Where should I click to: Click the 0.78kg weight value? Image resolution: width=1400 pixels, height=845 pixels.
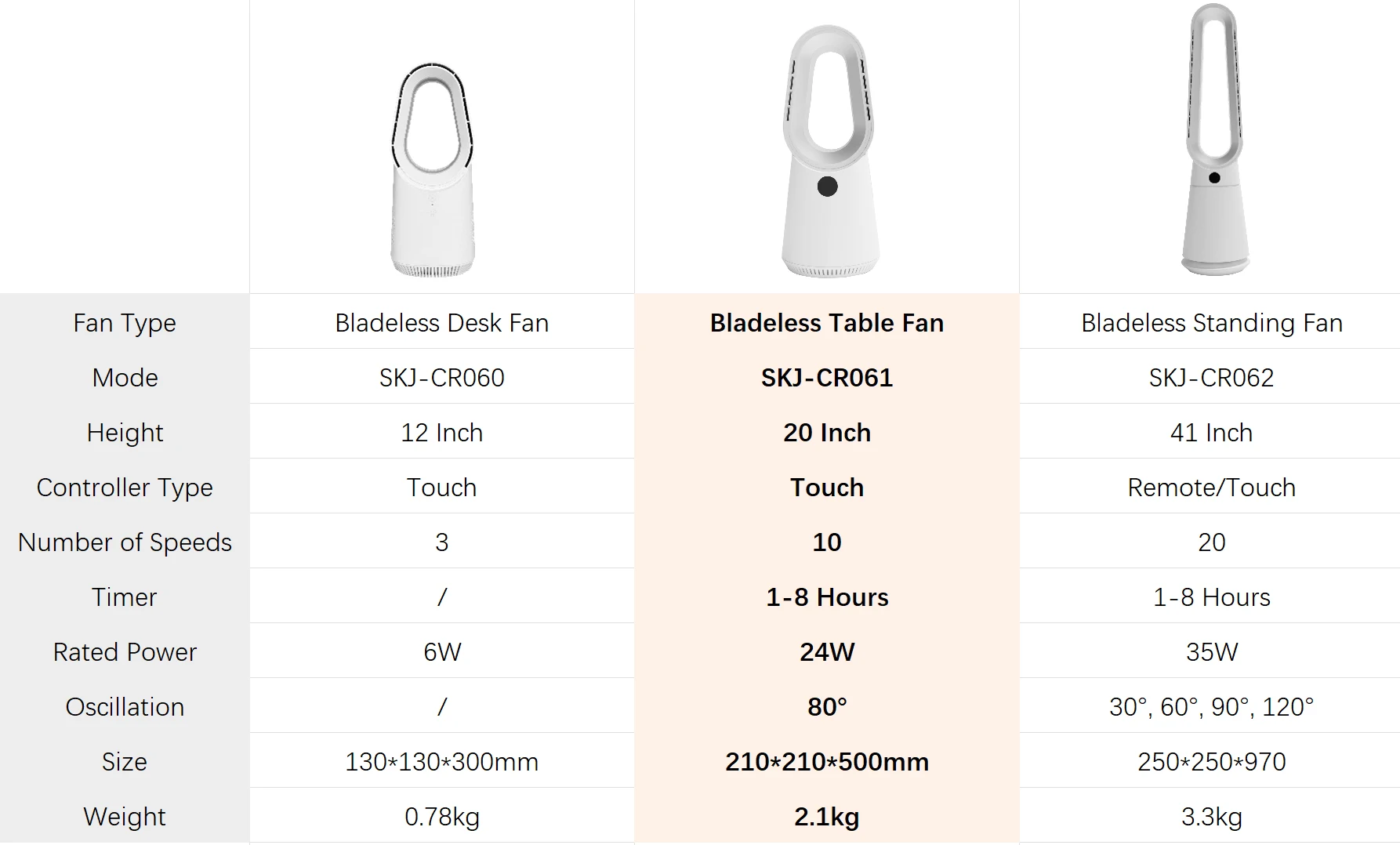[x=441, y=817]
